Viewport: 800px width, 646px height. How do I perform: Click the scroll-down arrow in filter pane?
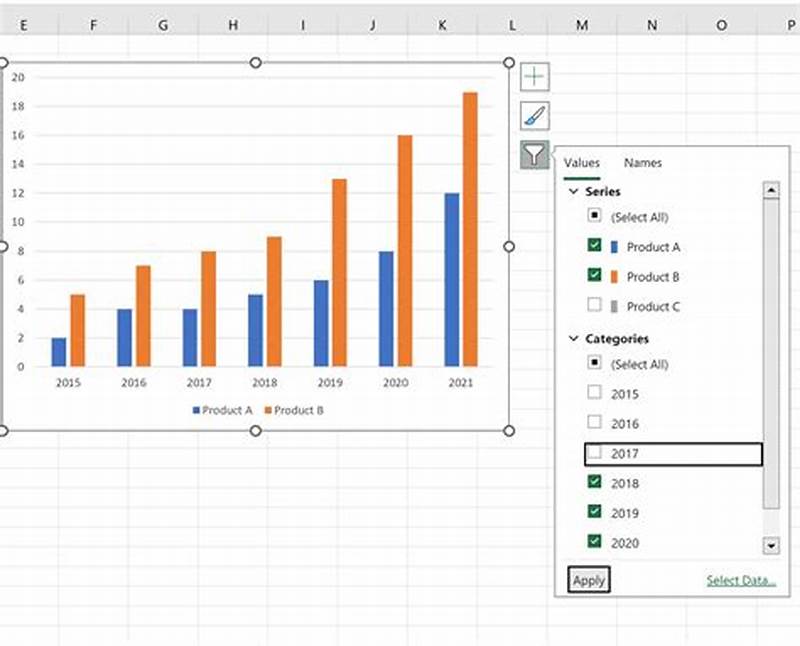(771, 545)
